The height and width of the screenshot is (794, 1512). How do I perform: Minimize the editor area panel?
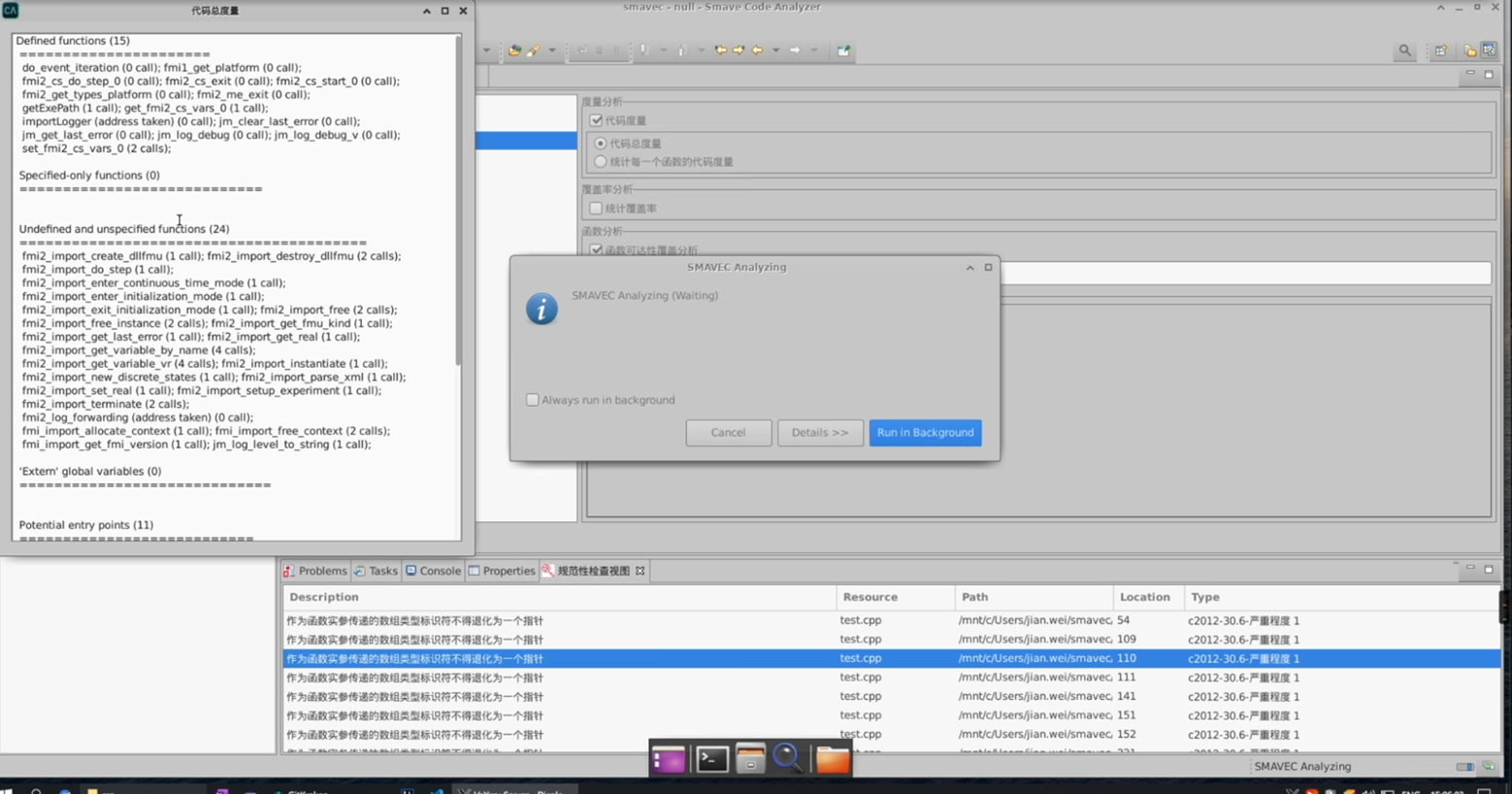coord(1470,74)
